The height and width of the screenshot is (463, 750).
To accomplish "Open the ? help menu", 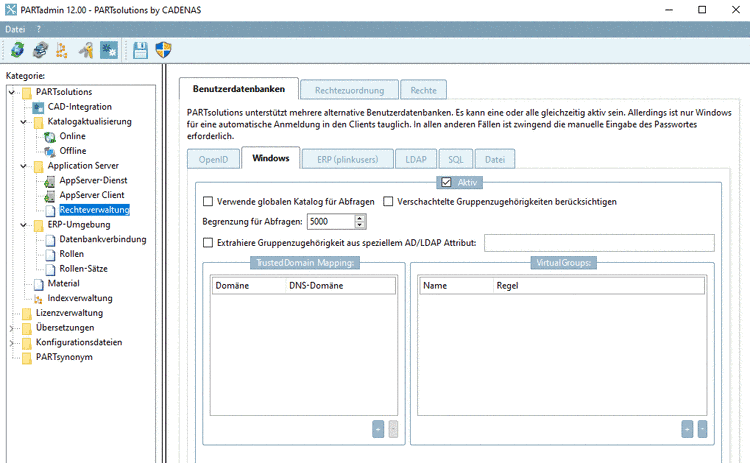I will pyautogui.click(x=38, y=29).
